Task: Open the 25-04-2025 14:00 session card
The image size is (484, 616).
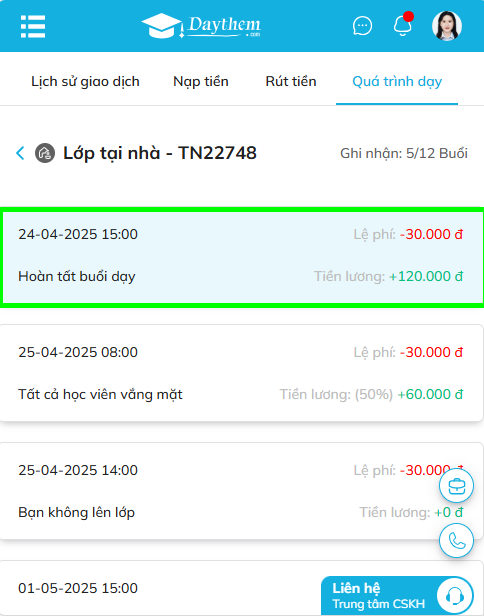Action: (242, 491)
